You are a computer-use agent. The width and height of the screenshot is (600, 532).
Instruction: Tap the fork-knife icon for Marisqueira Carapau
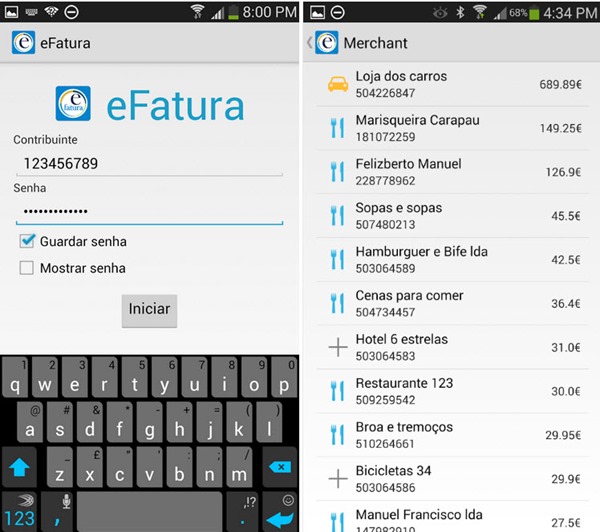click(338, 128)
